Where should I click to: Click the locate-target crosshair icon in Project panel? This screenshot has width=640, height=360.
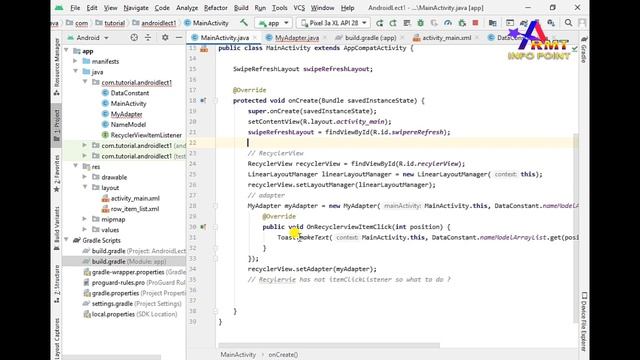pos(134,38)
